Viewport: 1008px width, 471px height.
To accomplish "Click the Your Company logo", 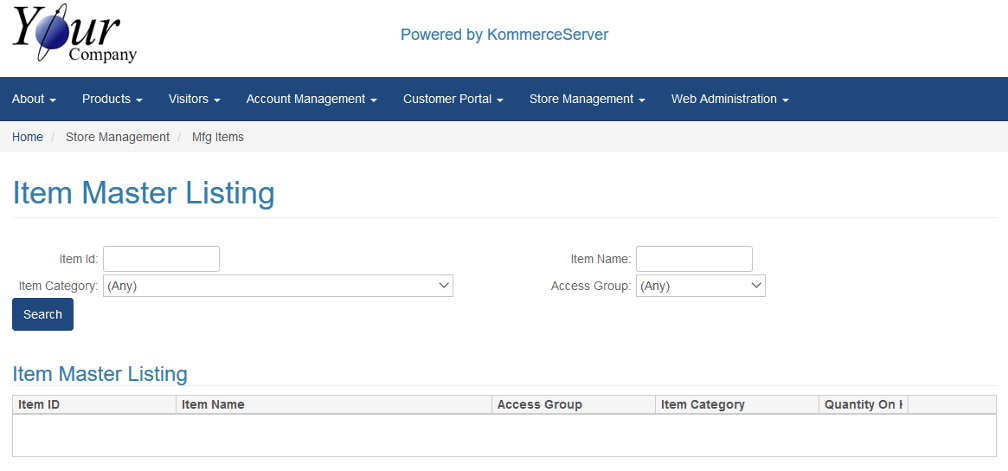I will pyautogui.click(x=74, y=35).
